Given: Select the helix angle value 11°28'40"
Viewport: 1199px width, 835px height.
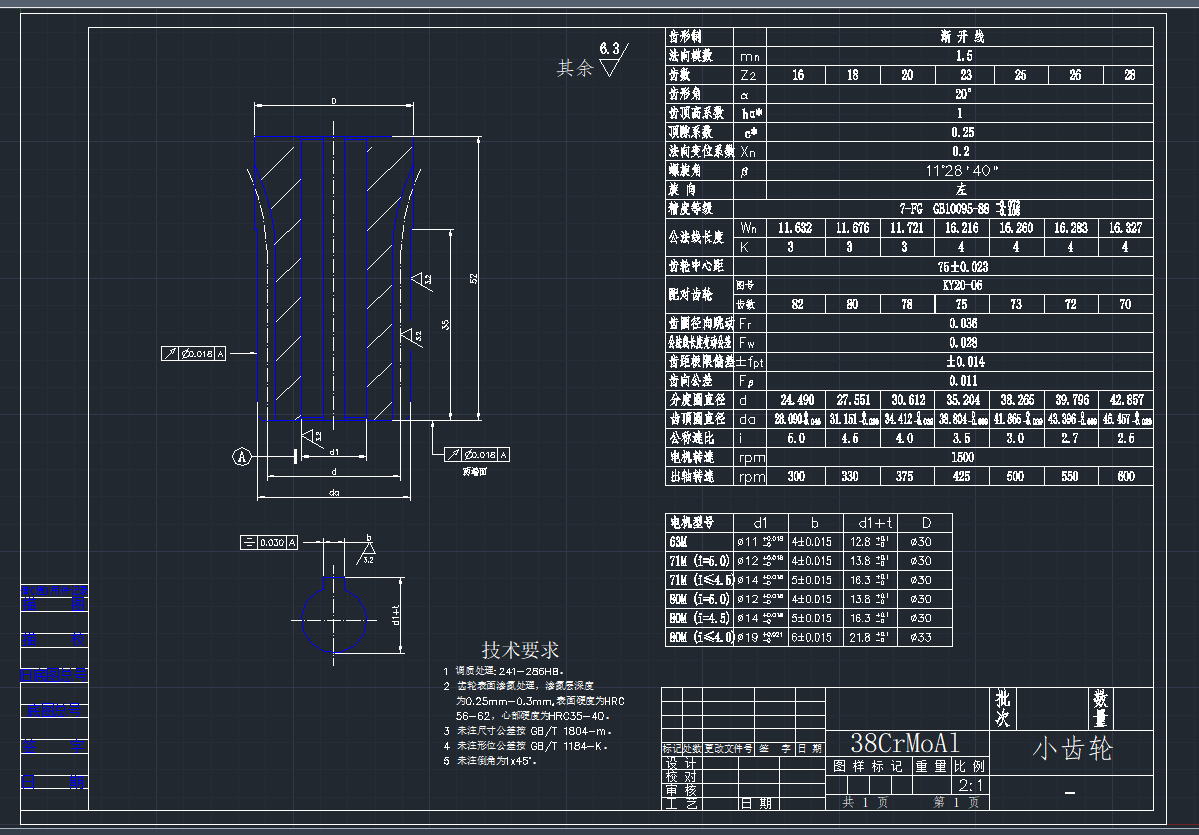Looking at the screenshot, I should 963,170.
